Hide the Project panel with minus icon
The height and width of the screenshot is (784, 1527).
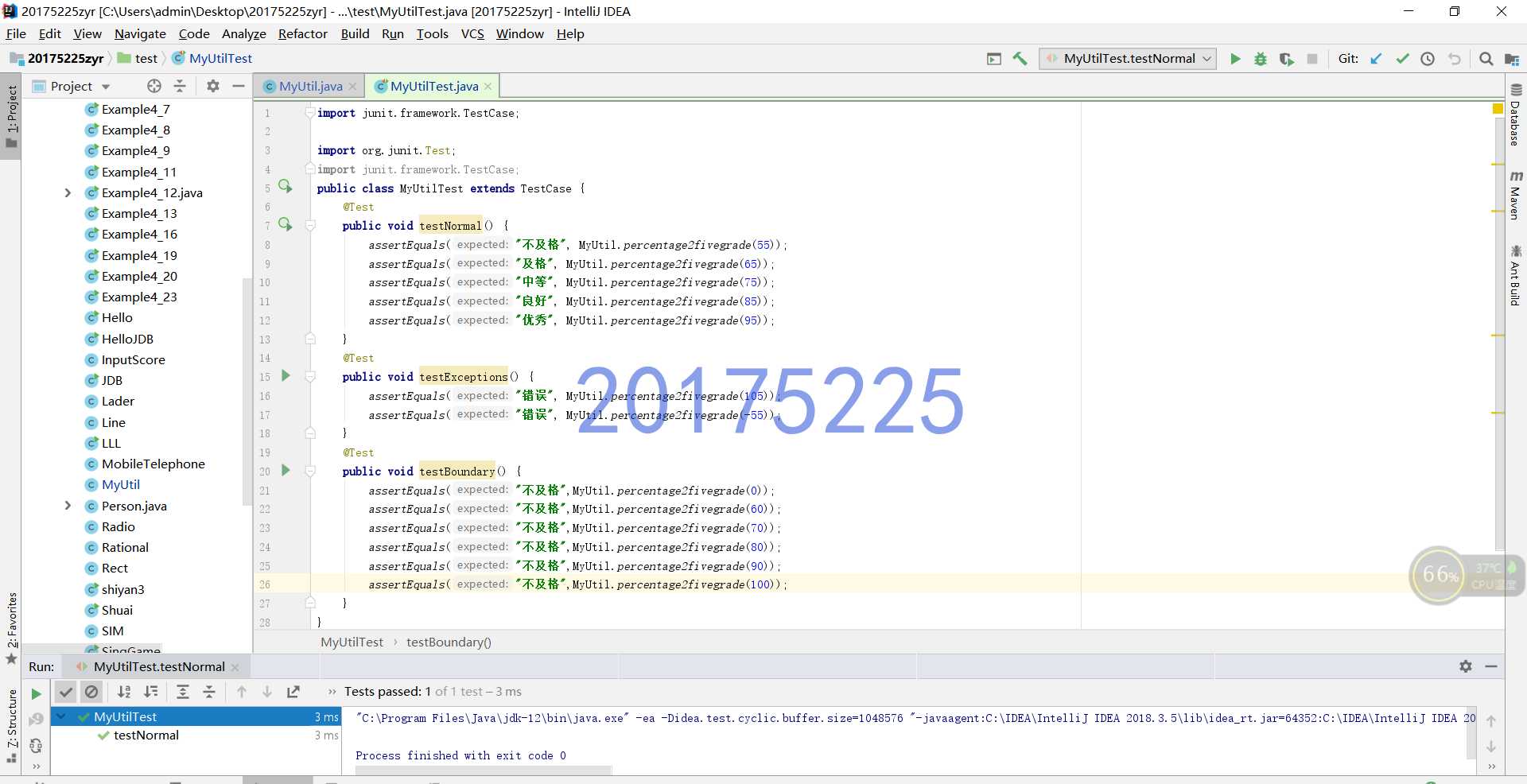pyautogui.click(x=238, y=86)
